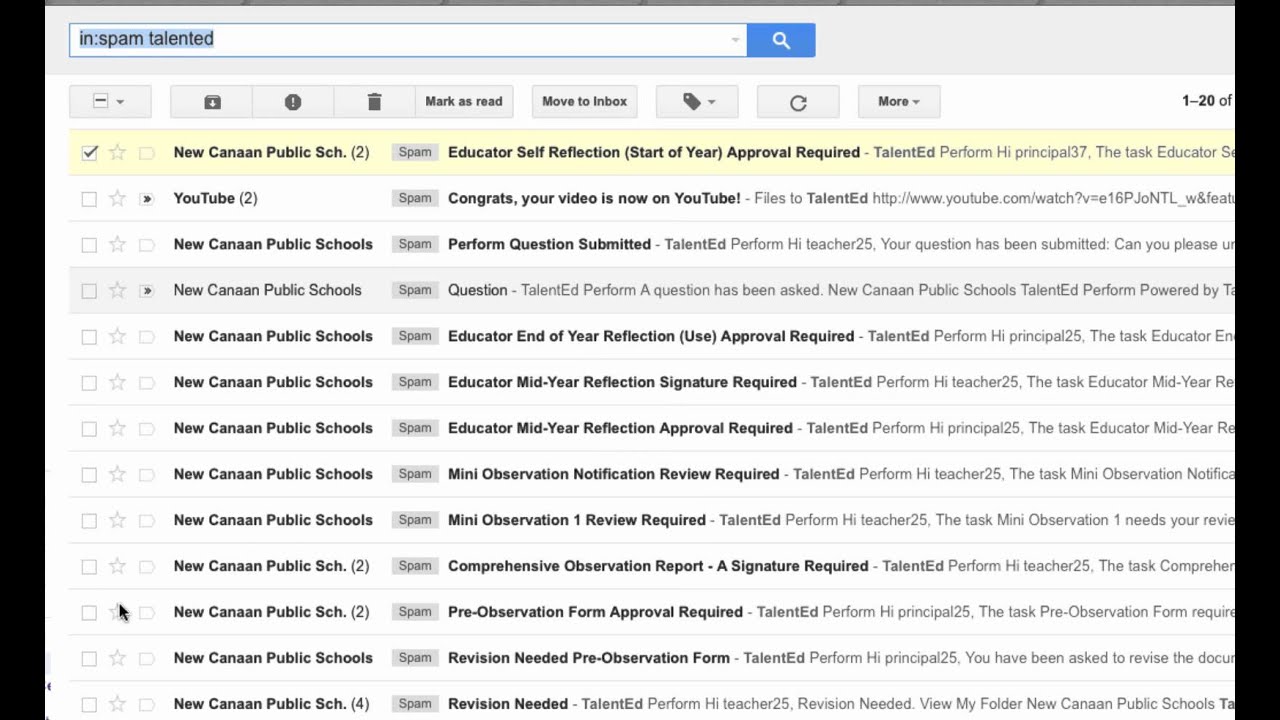Open Pre-Observation Form Approval Required email
1280x720 pixels.
[595, 612]
